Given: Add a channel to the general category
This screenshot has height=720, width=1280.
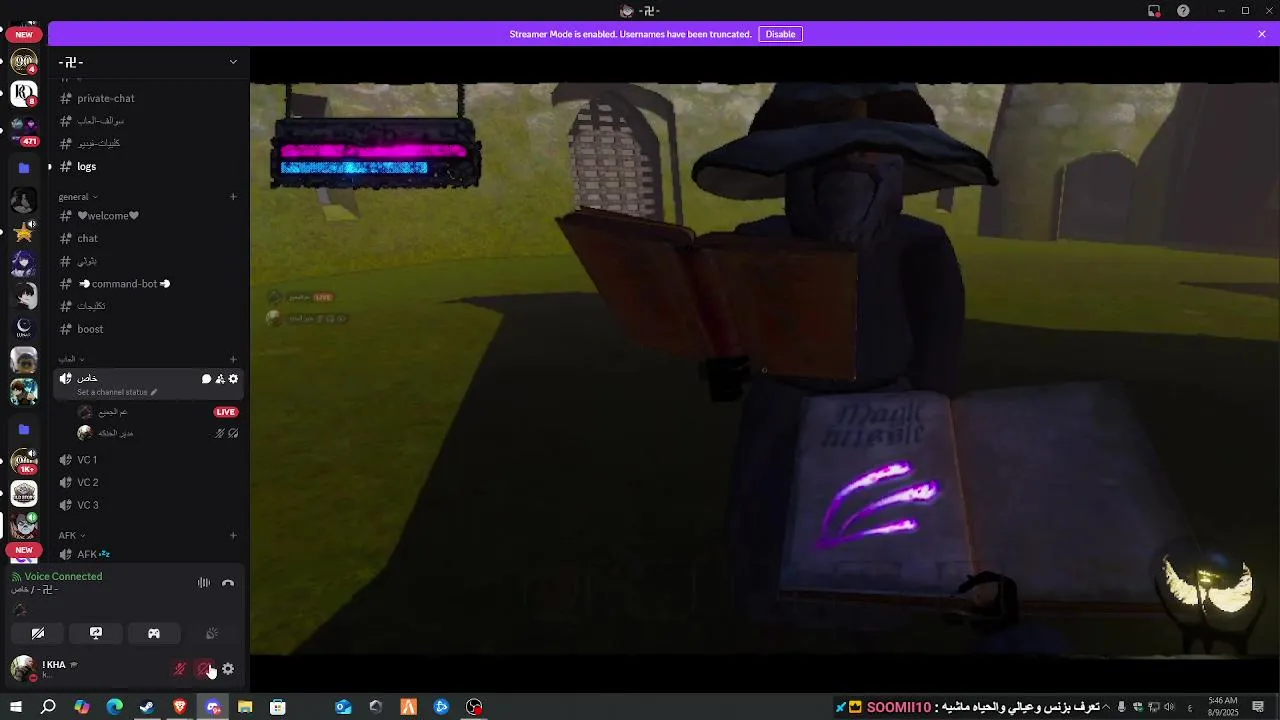Looking at the screenshot, I should [233, 197].
